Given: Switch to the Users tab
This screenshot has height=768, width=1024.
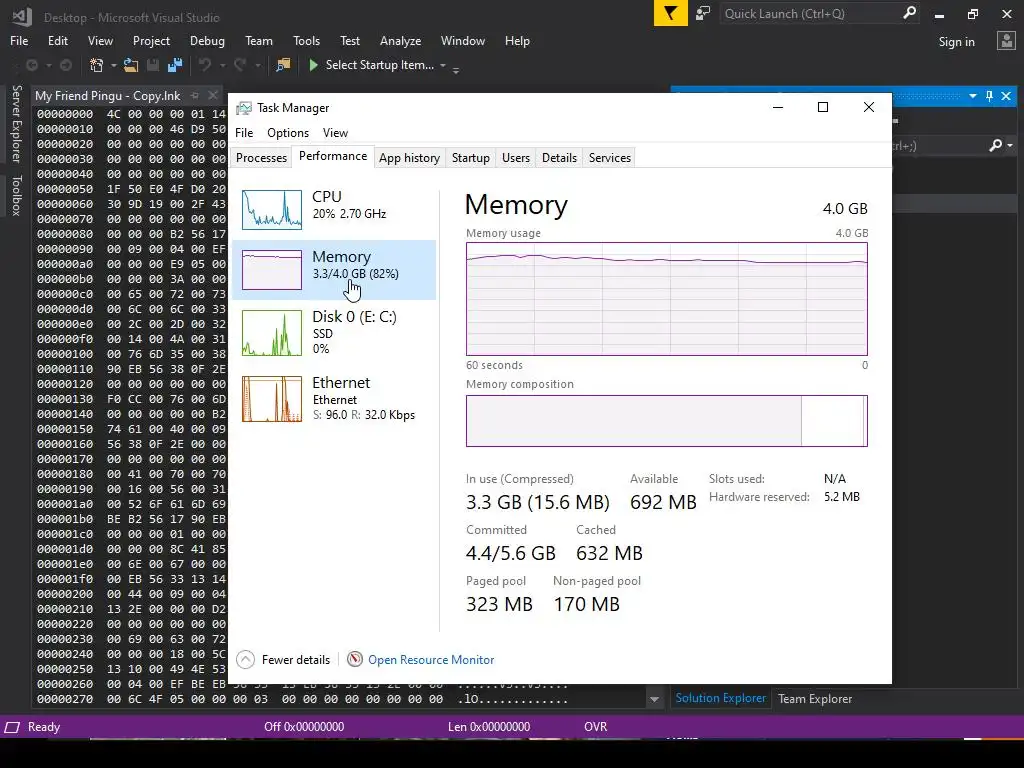Looking at the screenshot, I should pyautogui.click(x=515, y=157).
